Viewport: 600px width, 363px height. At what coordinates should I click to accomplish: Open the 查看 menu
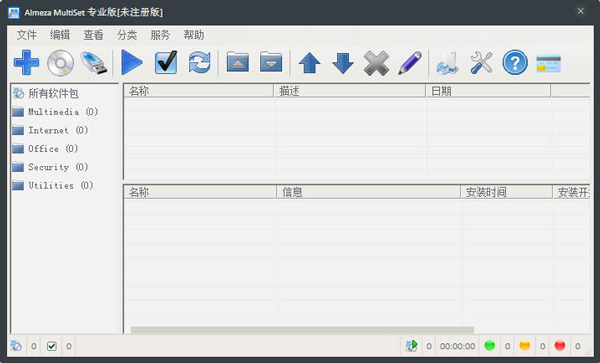[x=93, y=35]
